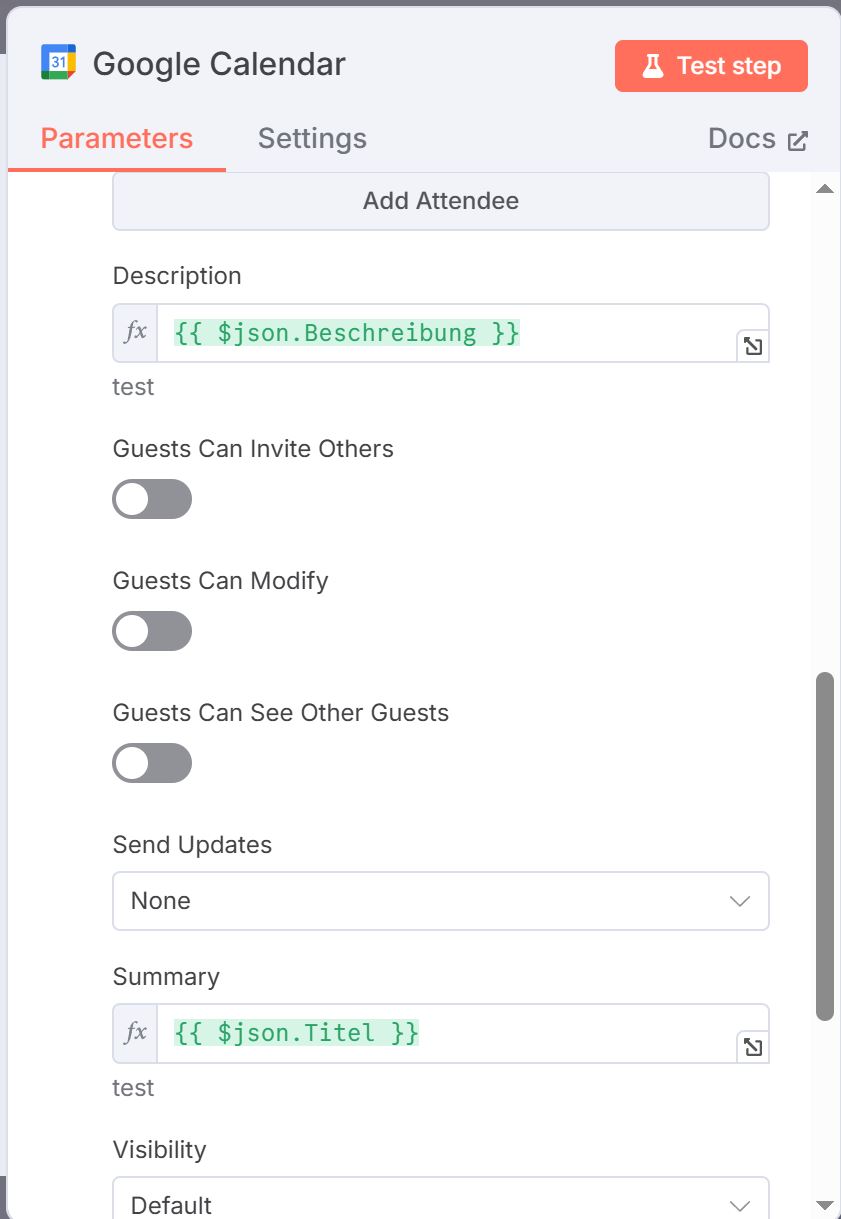Click the scroll-down arrow of the panel
The width and height of the screenshot is (841, 1219).
click(824, 1204)
